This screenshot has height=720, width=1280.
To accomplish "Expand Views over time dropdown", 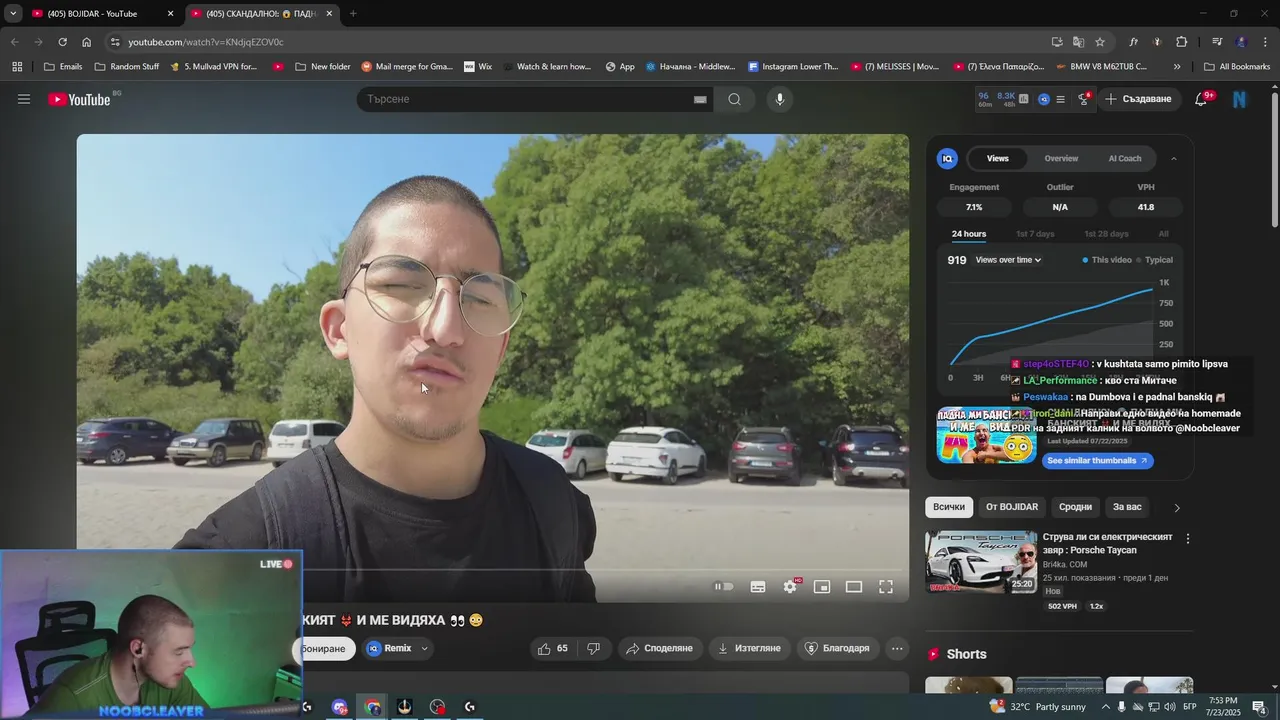I will pyautogui.click(x=1008, y=260).
